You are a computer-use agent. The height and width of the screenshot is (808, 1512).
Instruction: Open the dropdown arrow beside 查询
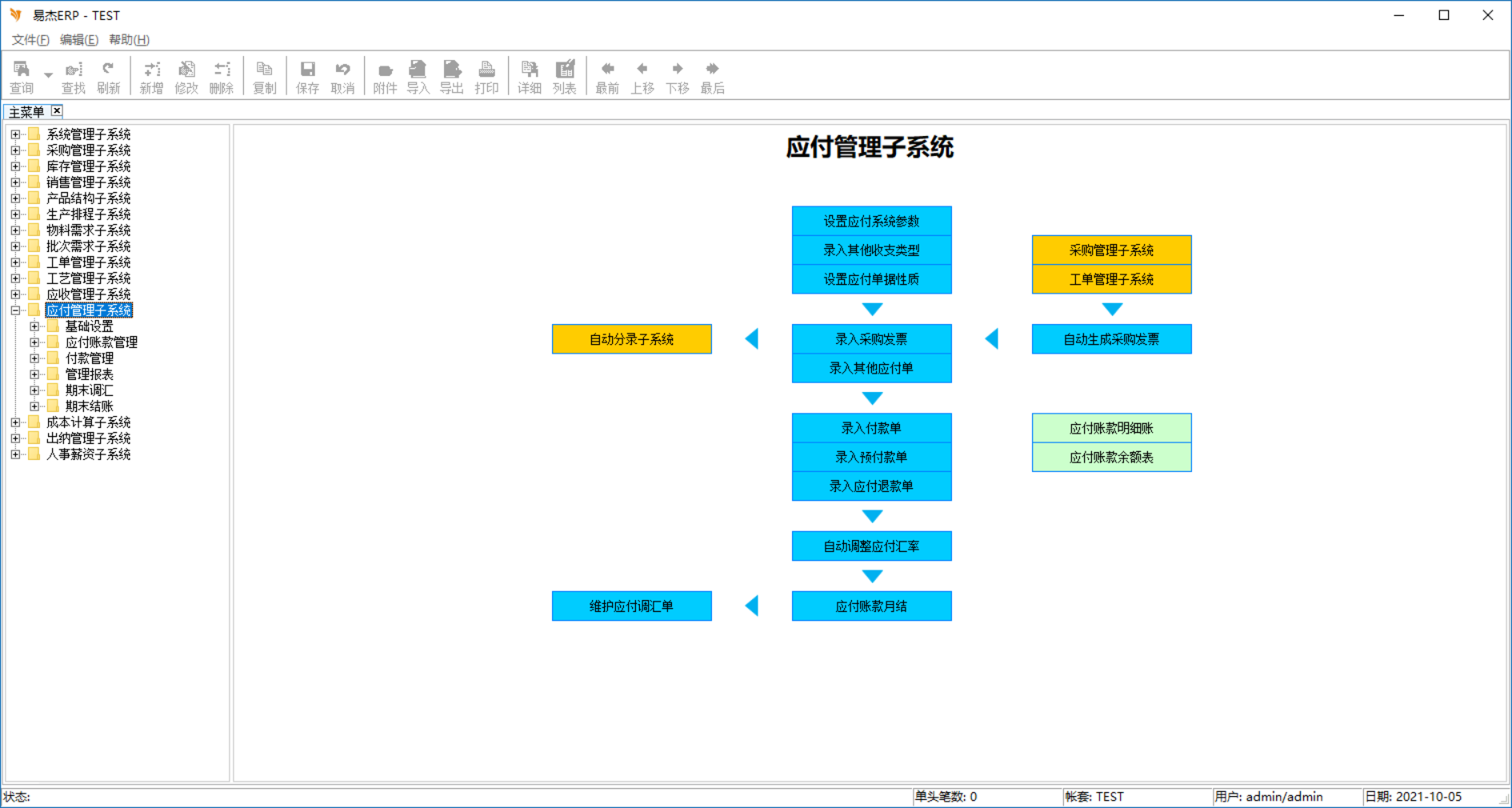[48, 75]
